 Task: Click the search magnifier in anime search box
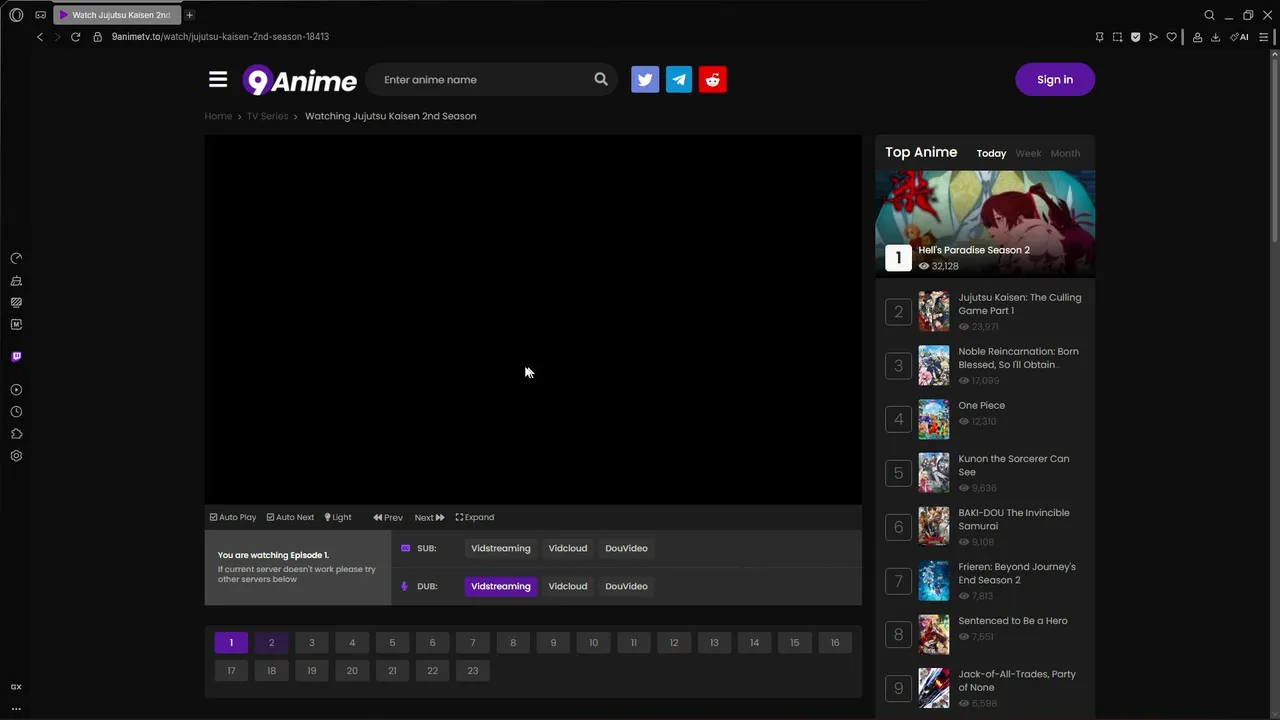[x=601, y=79]
